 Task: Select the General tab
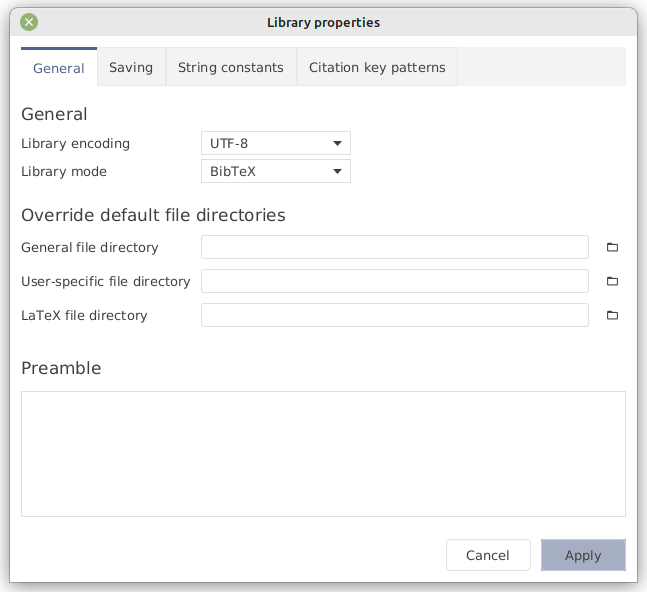coord(59,68)
